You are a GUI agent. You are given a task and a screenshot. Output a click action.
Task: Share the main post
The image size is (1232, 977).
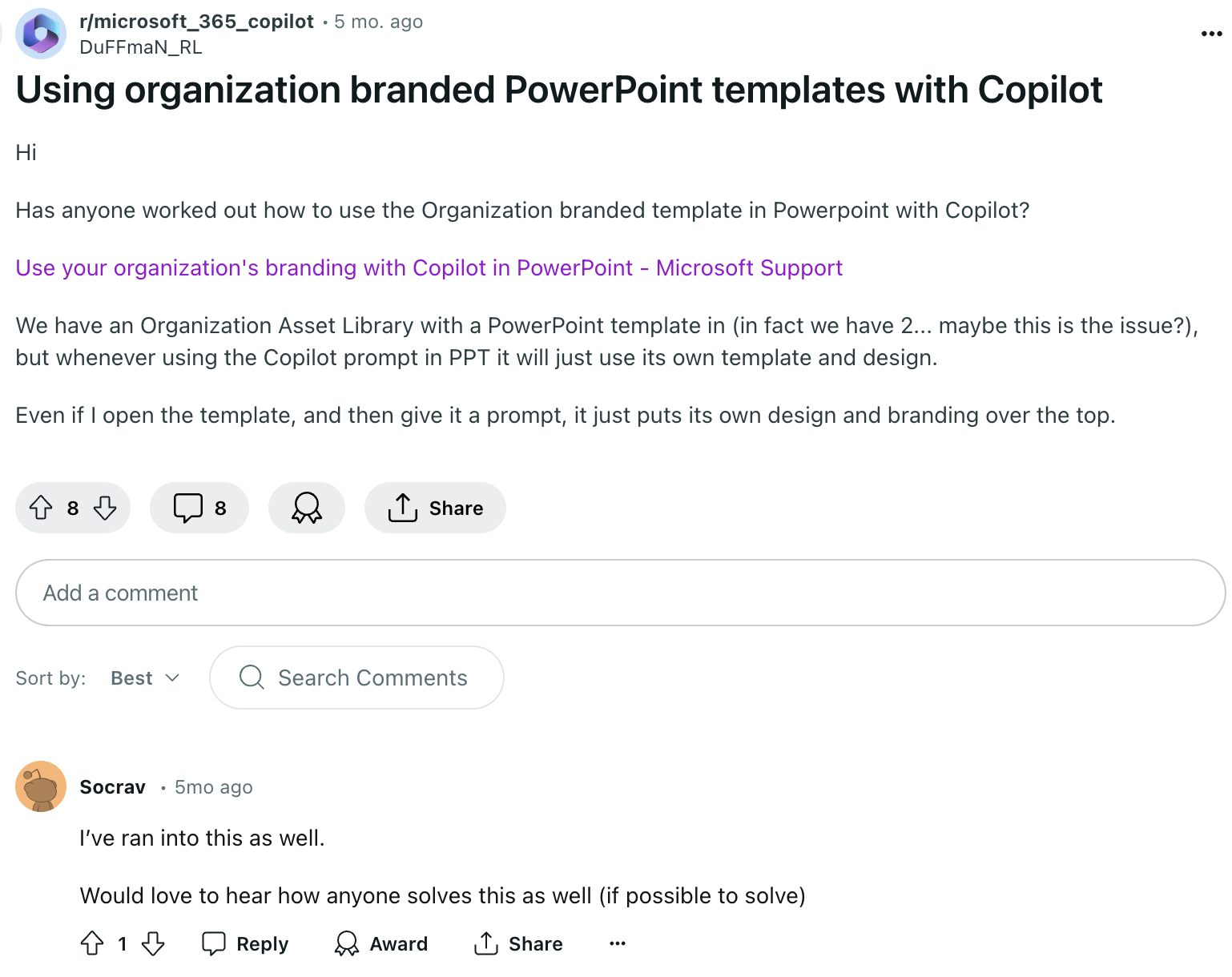[435, 508]
